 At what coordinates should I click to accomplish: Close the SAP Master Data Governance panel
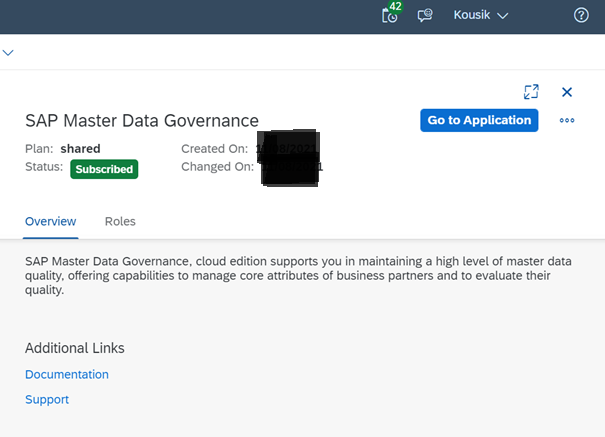[567, 92]
